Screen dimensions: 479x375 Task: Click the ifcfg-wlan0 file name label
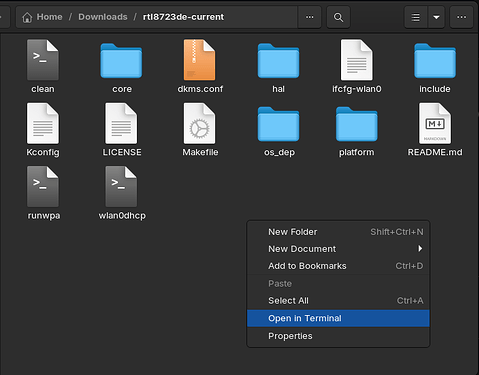[x=357, y=89]
